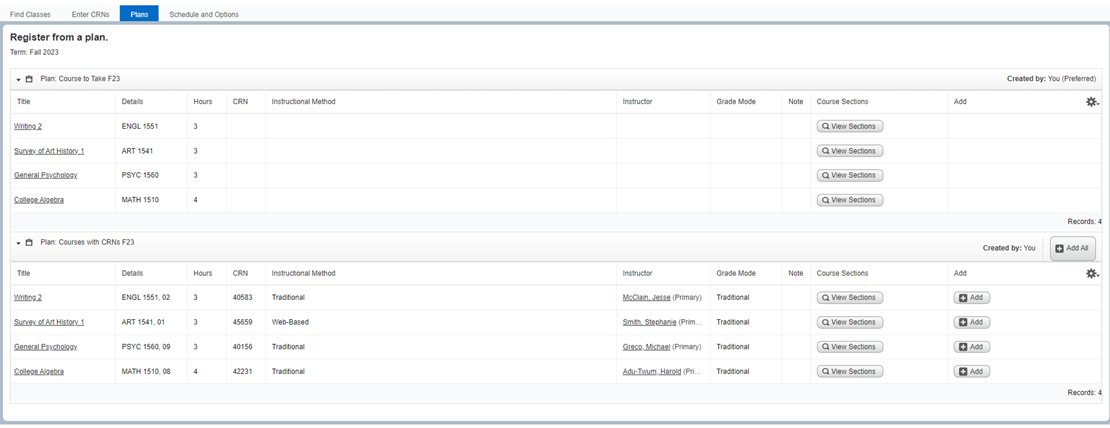1110x428 pixels.
Task: View Sections for ENGL 1551, 02
Action: coord(849,298)
